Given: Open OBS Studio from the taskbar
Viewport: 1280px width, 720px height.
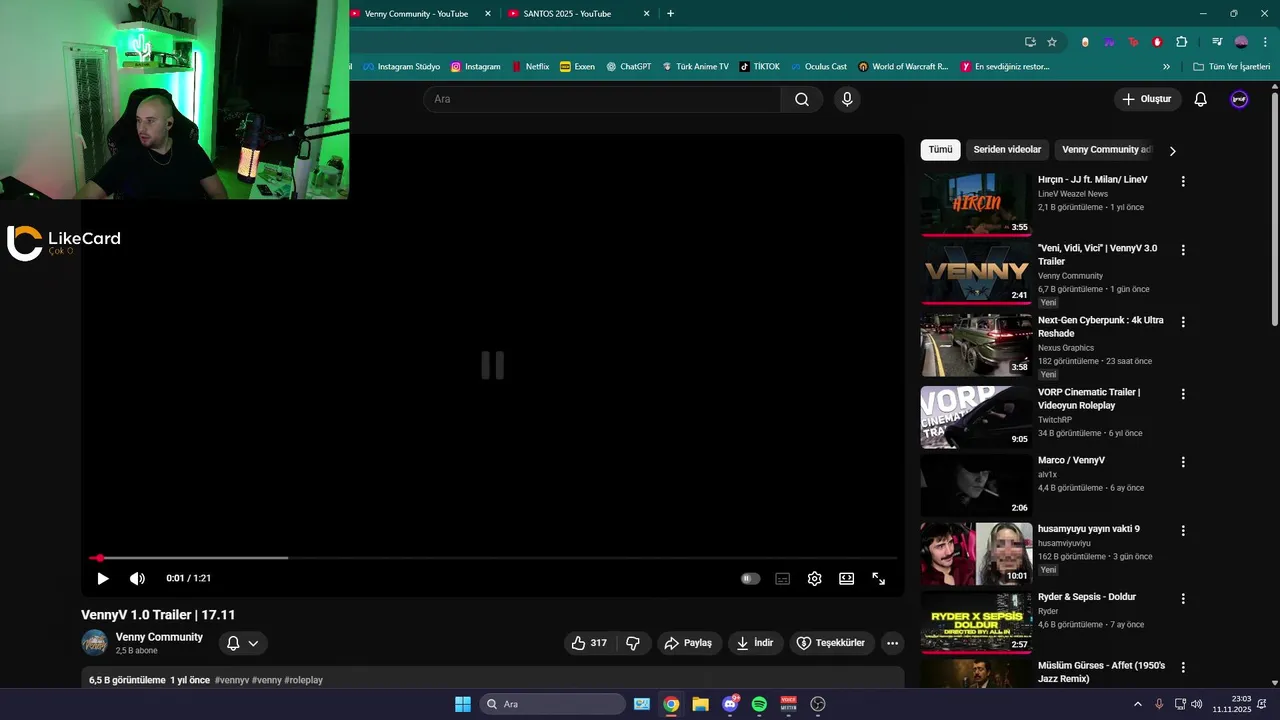Looking at the screenshot, I should [x=818, y=704].
